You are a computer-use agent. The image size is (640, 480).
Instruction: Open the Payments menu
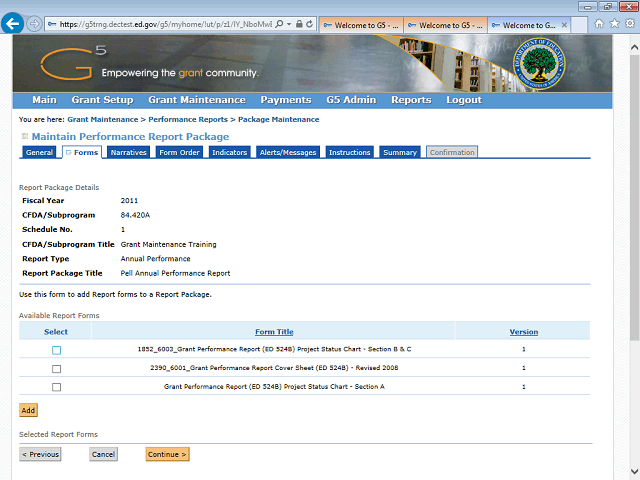pos(286,100)
